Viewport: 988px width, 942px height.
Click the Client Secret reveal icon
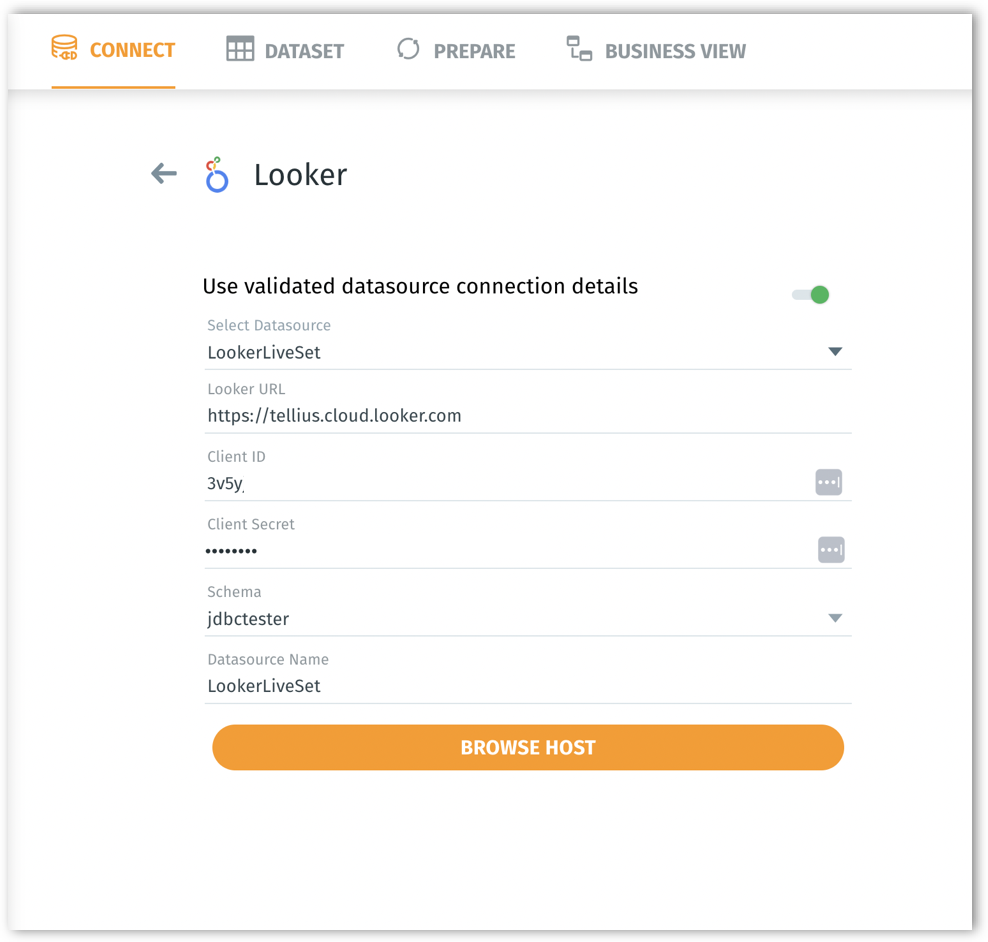coord(831,550)
